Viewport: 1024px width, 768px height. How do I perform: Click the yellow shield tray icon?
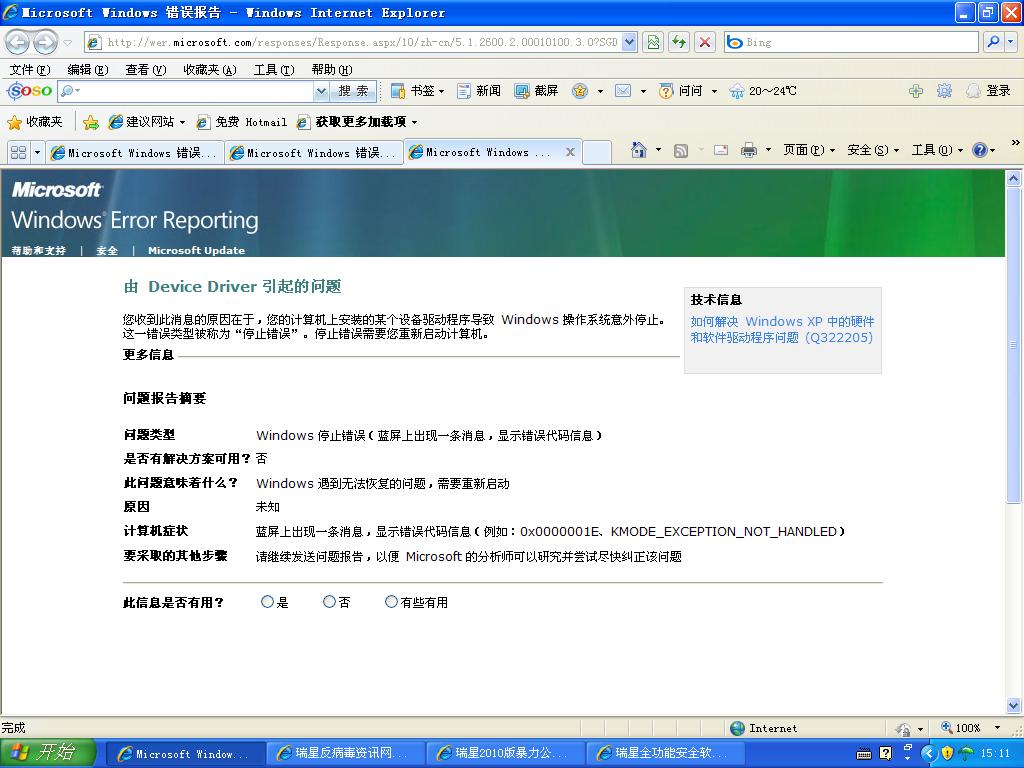[948, 753]
